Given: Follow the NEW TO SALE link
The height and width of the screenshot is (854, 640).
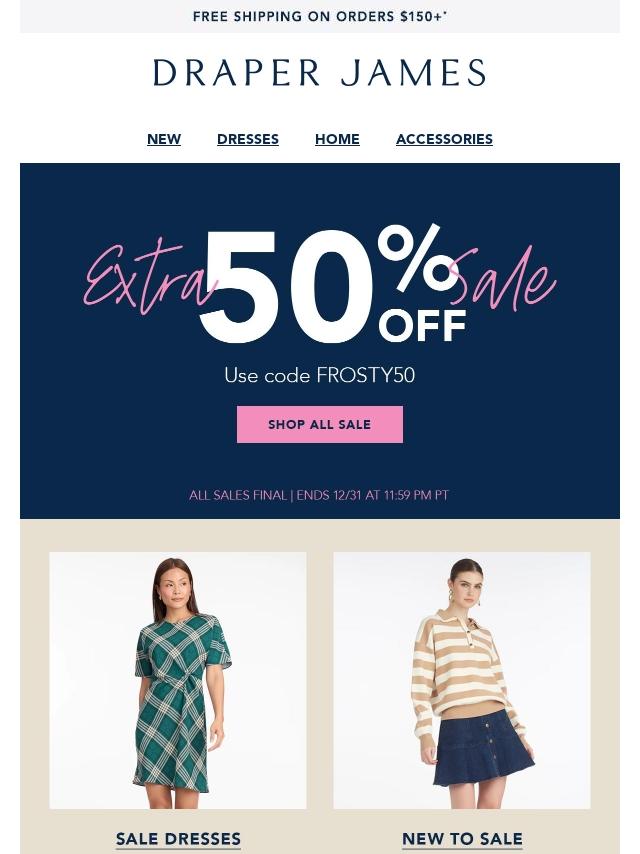Looking at the screenshot, I should coord(462,839).
